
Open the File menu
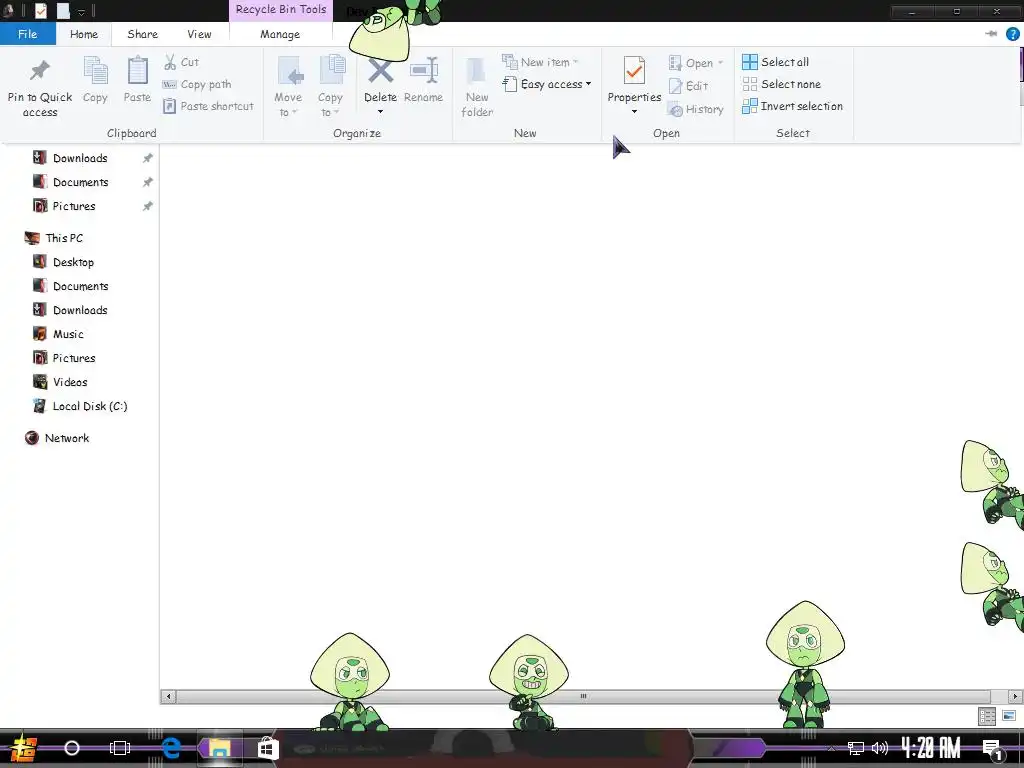(27, 34)
